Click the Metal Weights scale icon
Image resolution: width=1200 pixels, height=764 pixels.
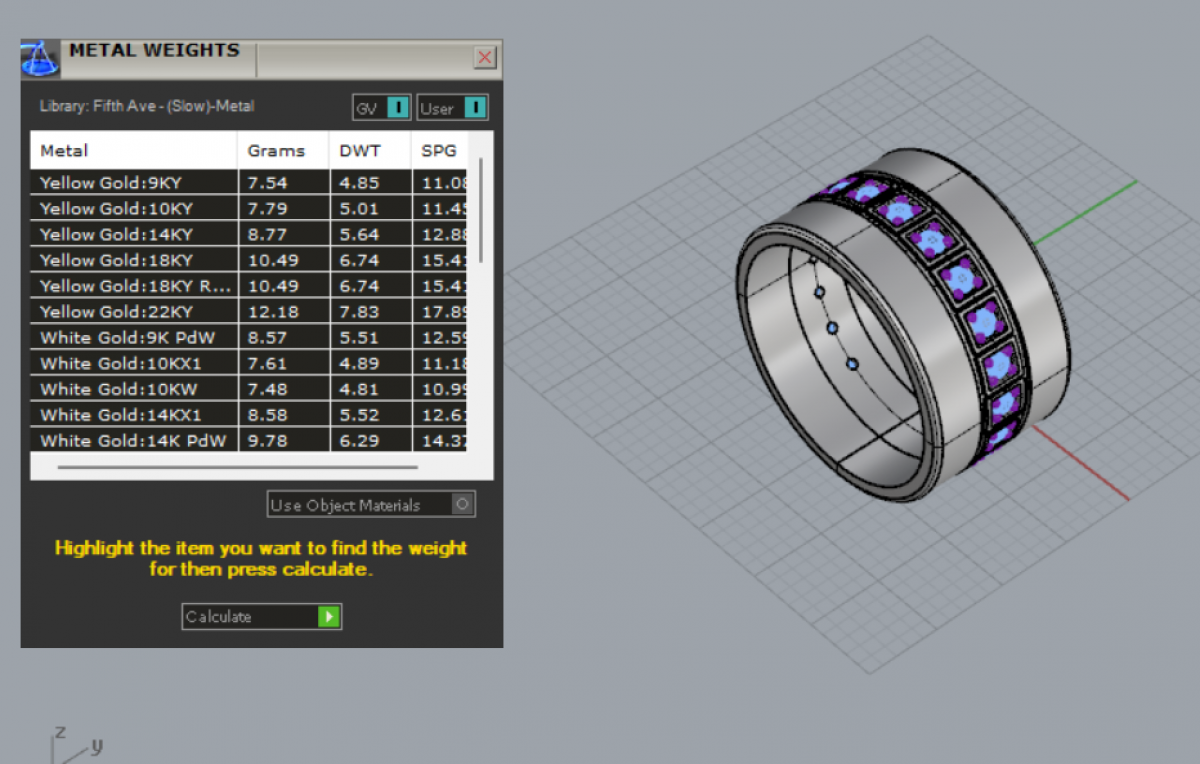click(x=39, y=58)
